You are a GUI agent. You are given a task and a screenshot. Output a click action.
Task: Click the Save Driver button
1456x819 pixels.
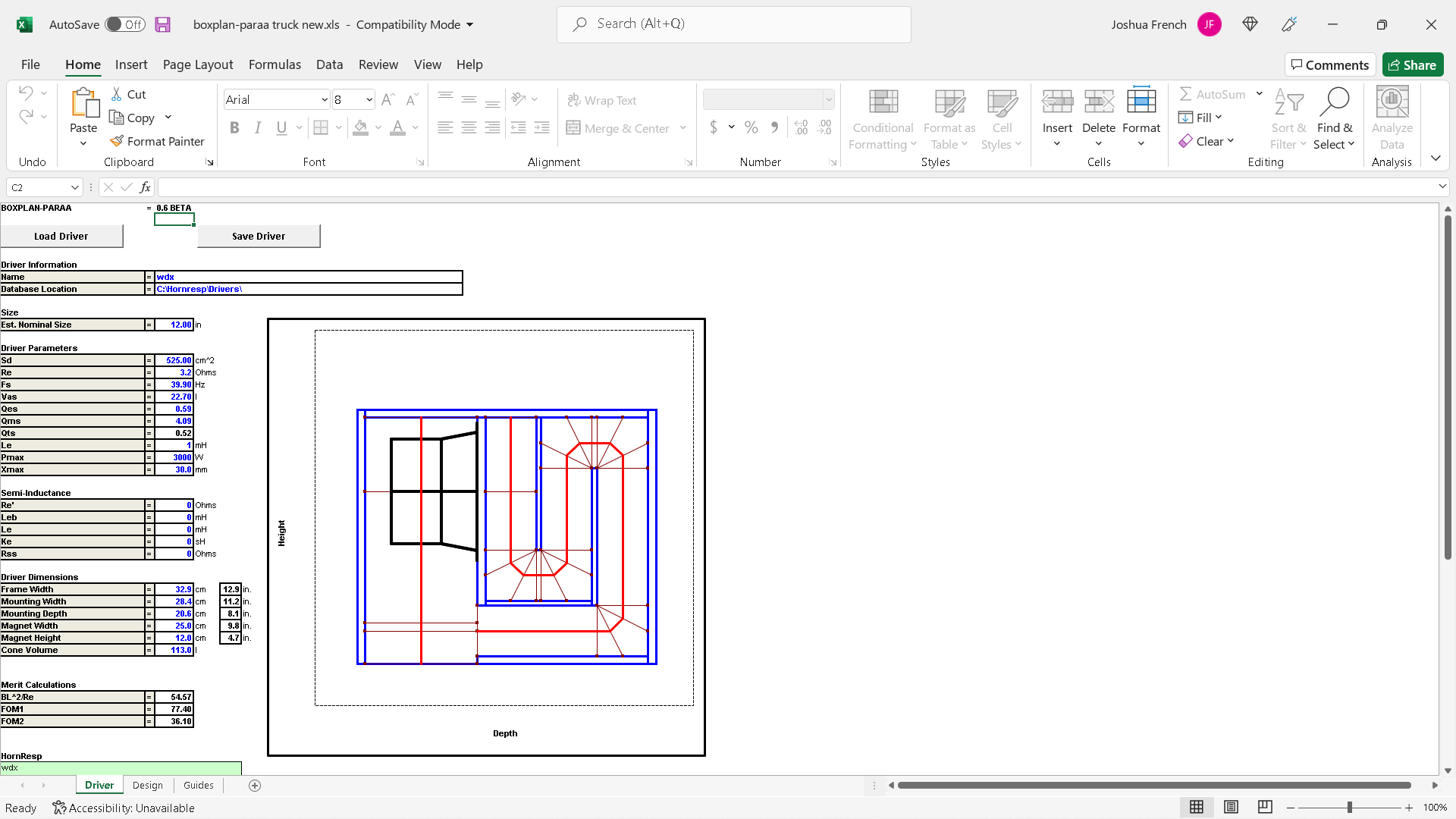[x=259, y=236]
